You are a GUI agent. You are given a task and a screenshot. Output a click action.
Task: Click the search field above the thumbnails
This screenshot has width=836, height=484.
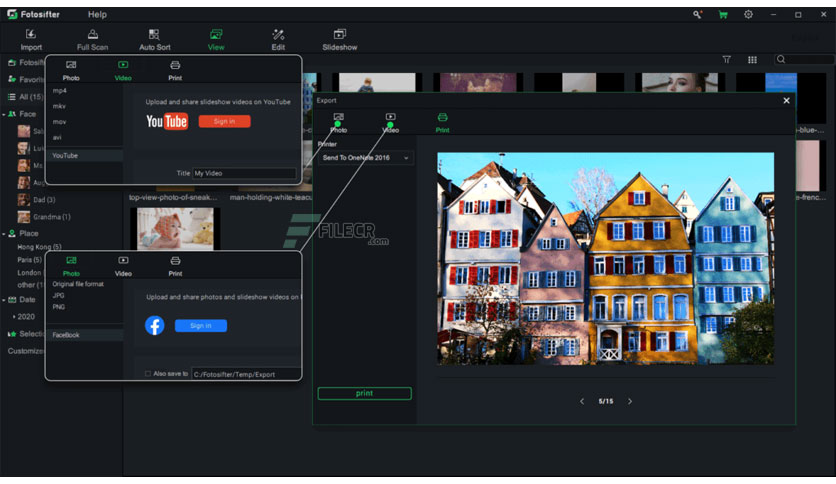click(805, 59)
